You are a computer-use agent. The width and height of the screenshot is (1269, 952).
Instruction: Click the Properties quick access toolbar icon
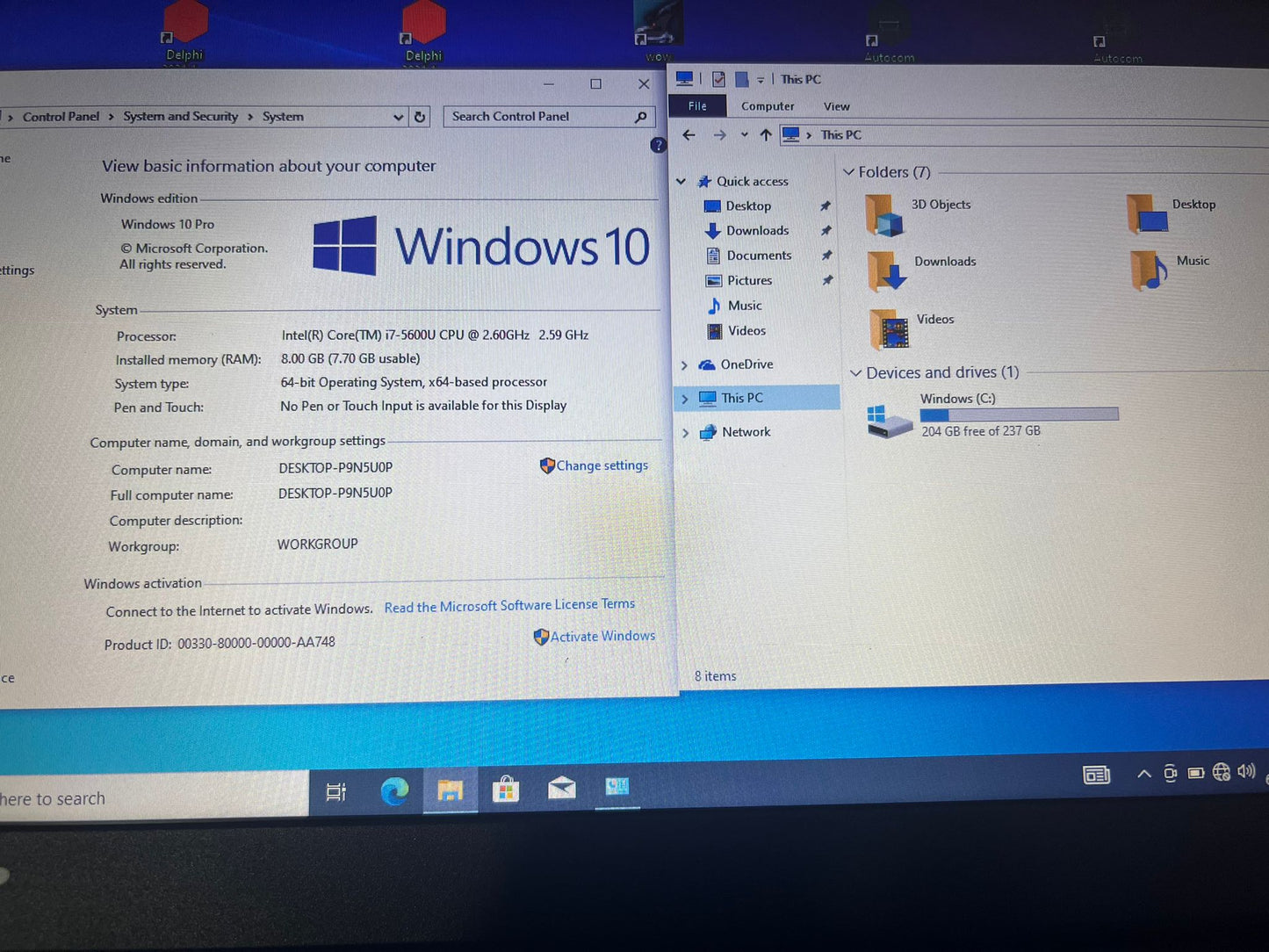[718, 79]
